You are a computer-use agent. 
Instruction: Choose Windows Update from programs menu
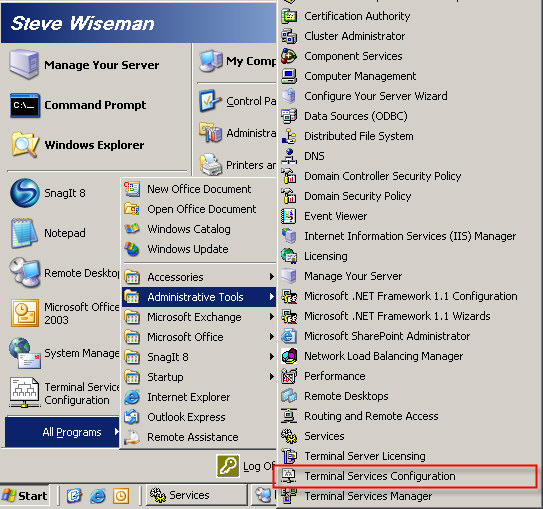(199, 249)
